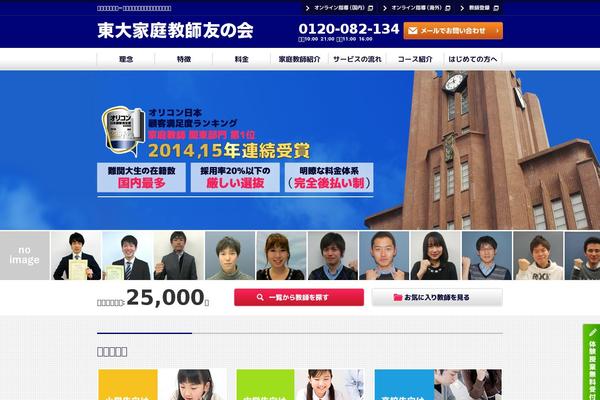The image size is (600, 400).
Task: Select the smiling brown-haired woman thumbnail
Action: (x=281, y=255)
